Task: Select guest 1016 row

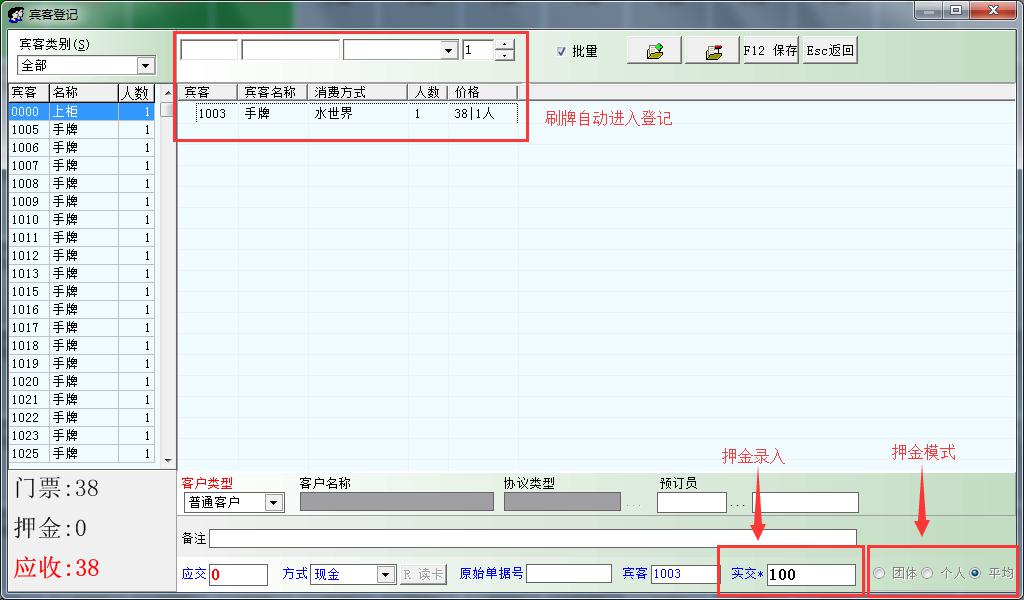Action: point(82,309)
